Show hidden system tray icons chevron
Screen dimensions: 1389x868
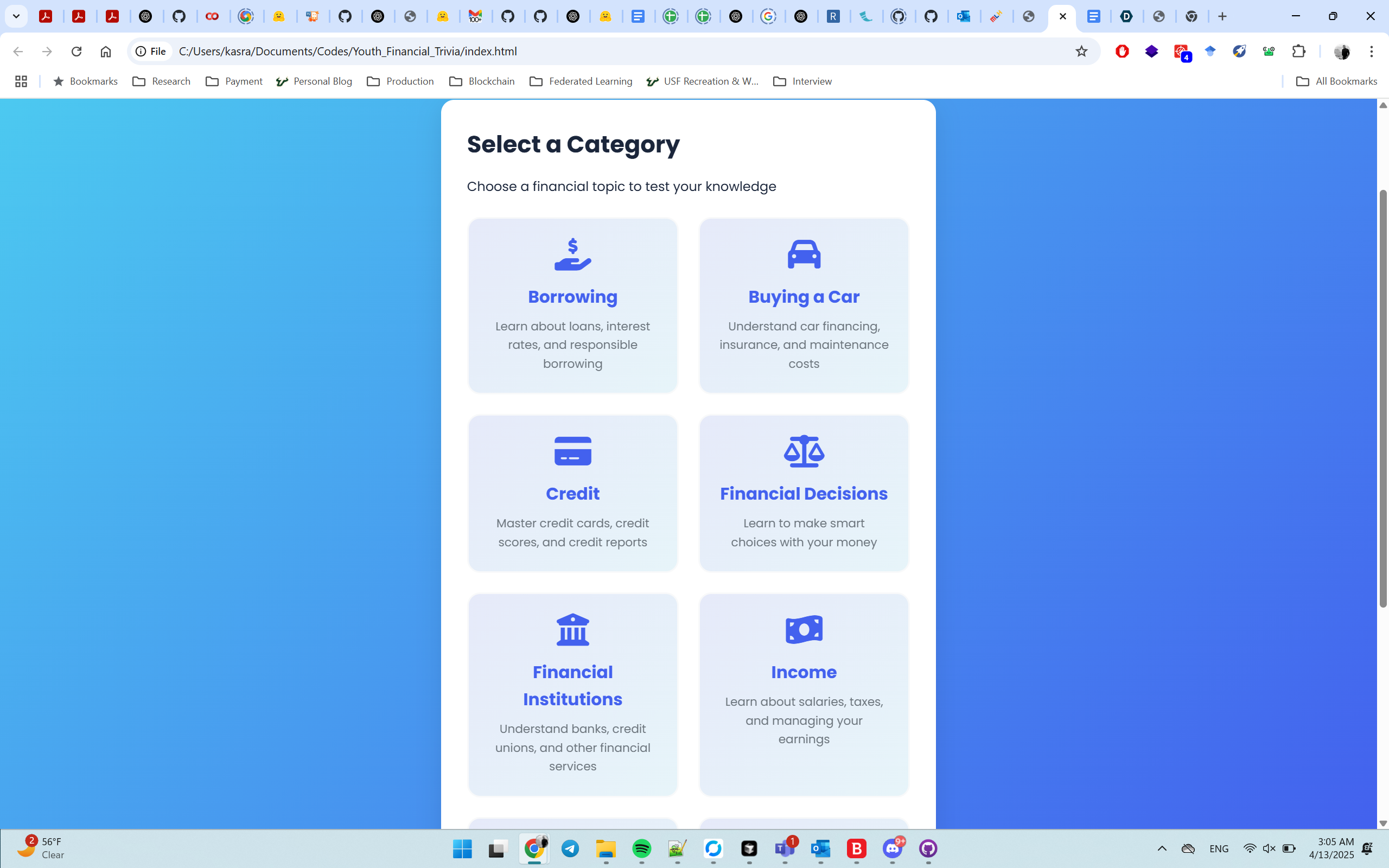coord(1162,848)
